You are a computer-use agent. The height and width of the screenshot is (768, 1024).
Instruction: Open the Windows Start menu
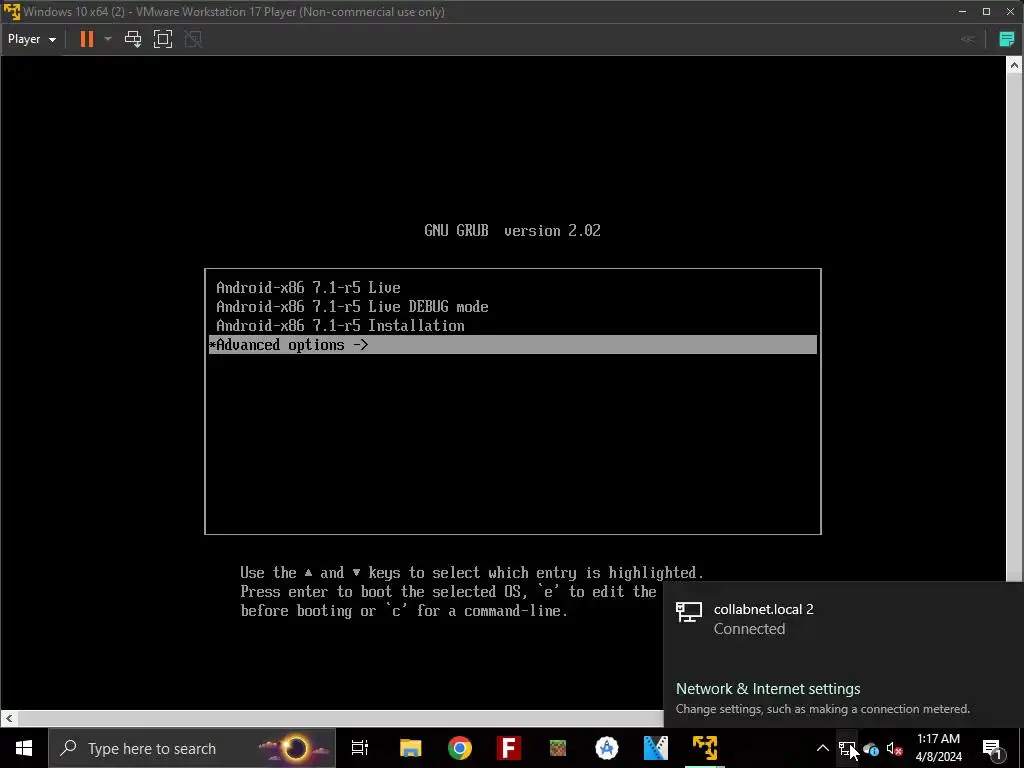point(24,748)
